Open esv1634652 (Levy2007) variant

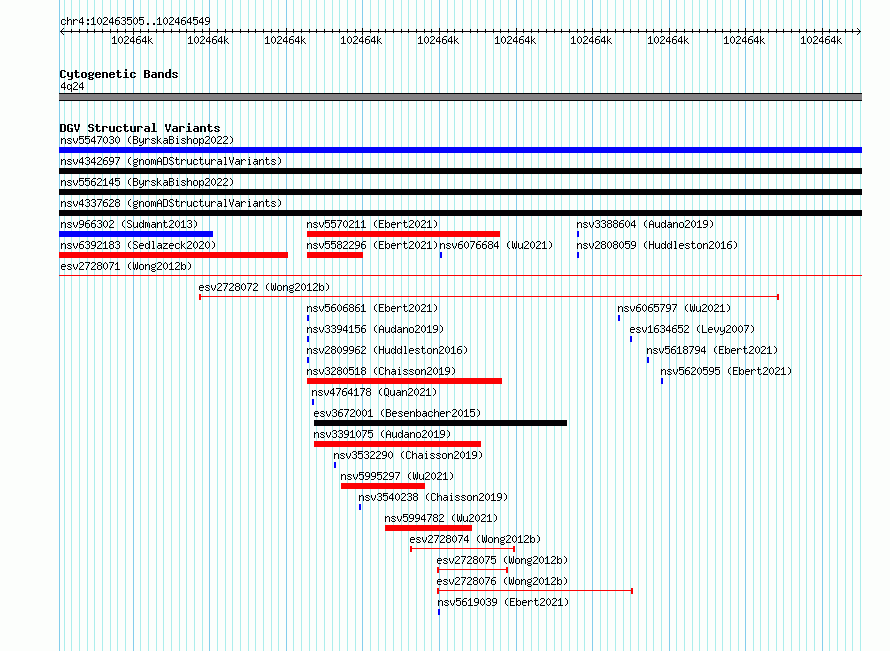coord(692,329)
